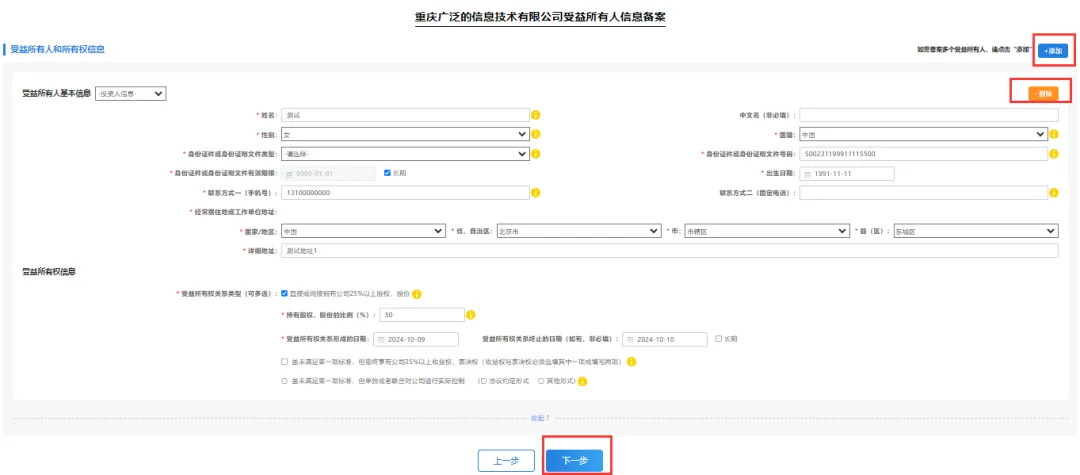Click the 联系方式二（固定电话） input field
The image size is (1080, 475).
(923, 193)
